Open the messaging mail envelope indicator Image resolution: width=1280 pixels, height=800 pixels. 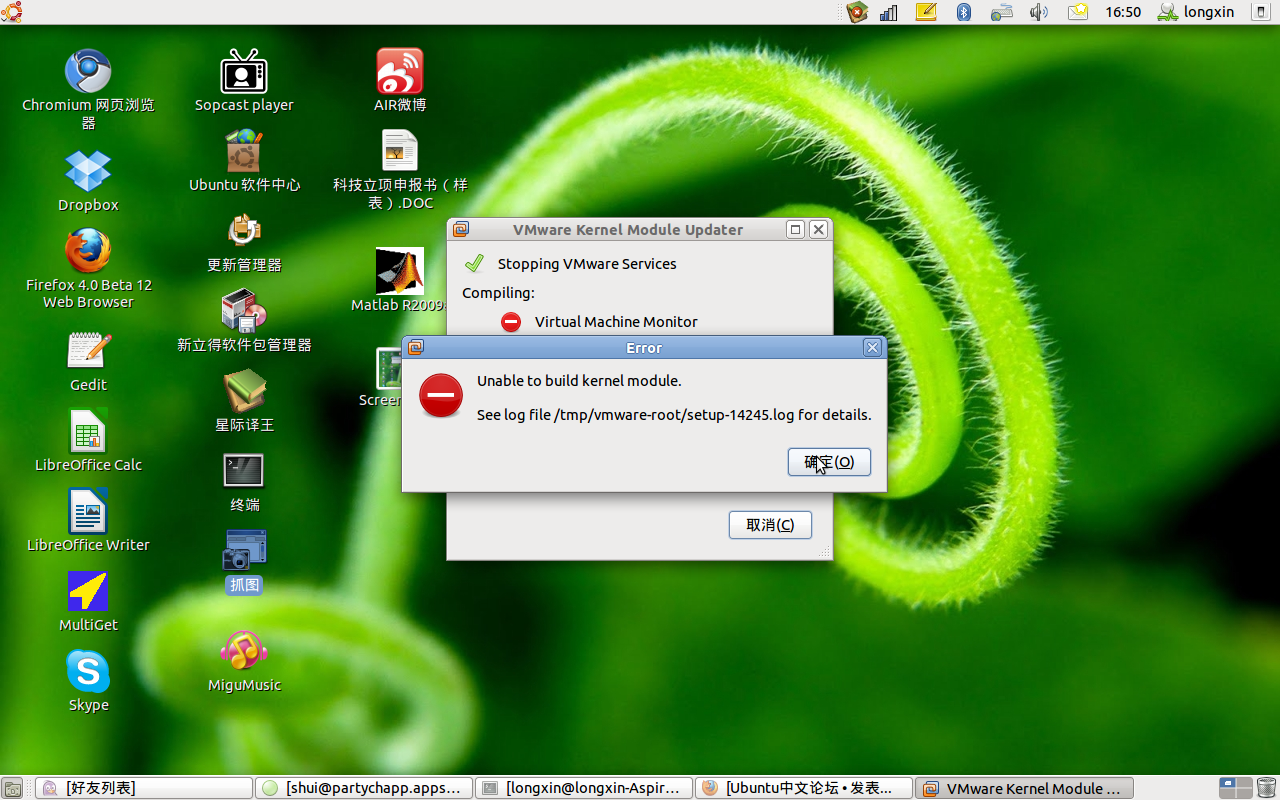click(x=1077, y=12)
